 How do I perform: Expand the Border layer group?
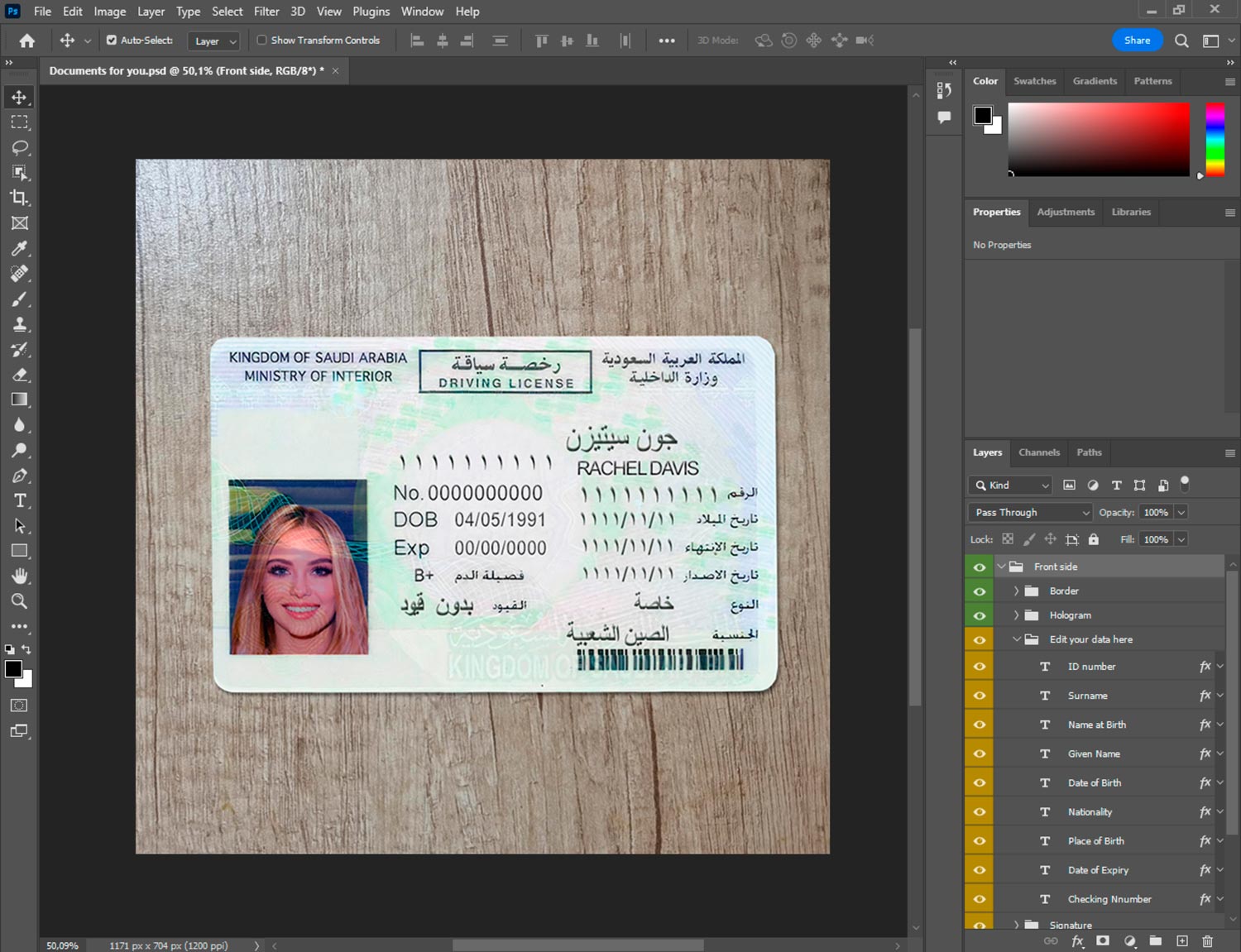[1016, 591]
